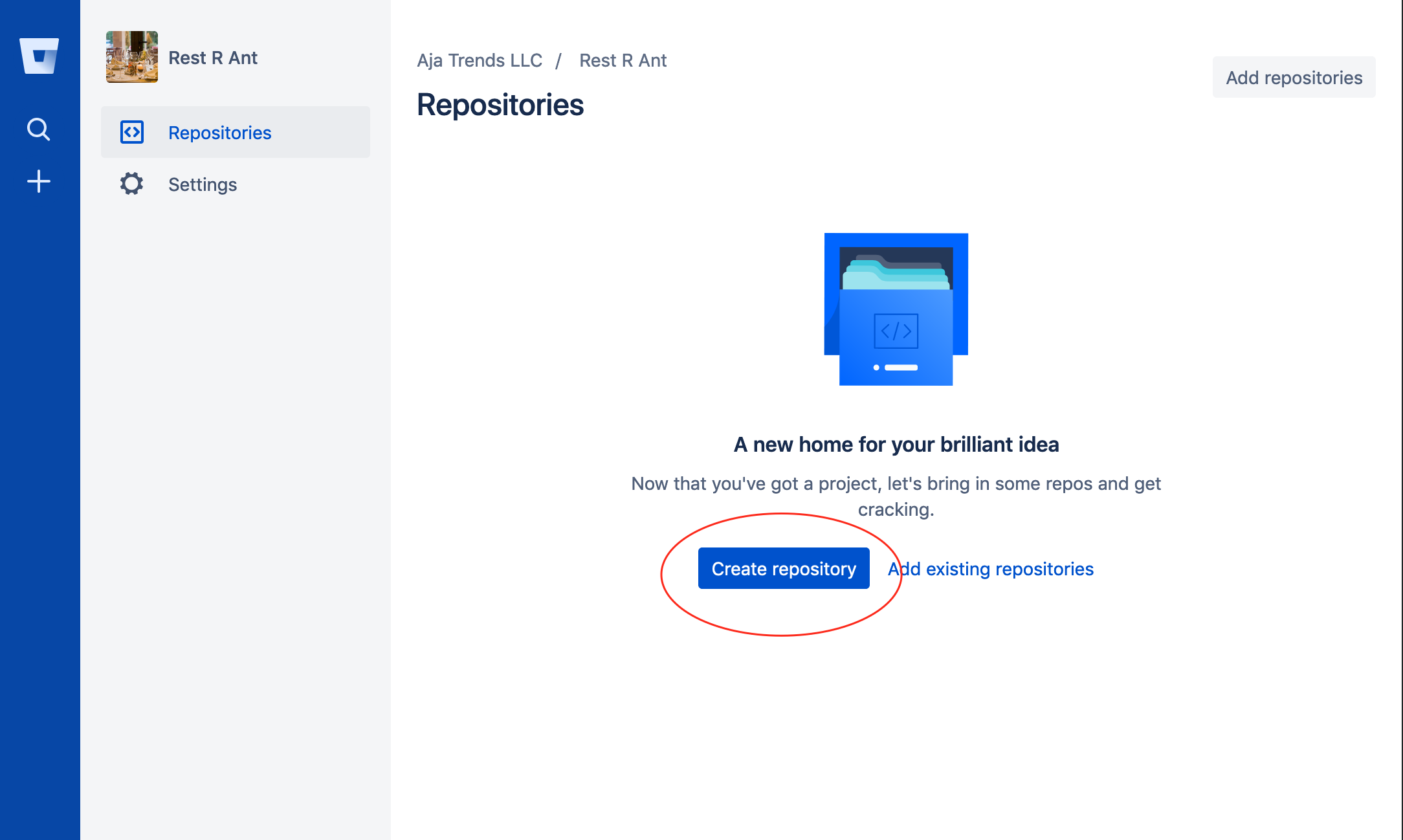Click the brilliant idea headline text
1403x840 pixels.
pyautogui.click(x=896, y=445)
